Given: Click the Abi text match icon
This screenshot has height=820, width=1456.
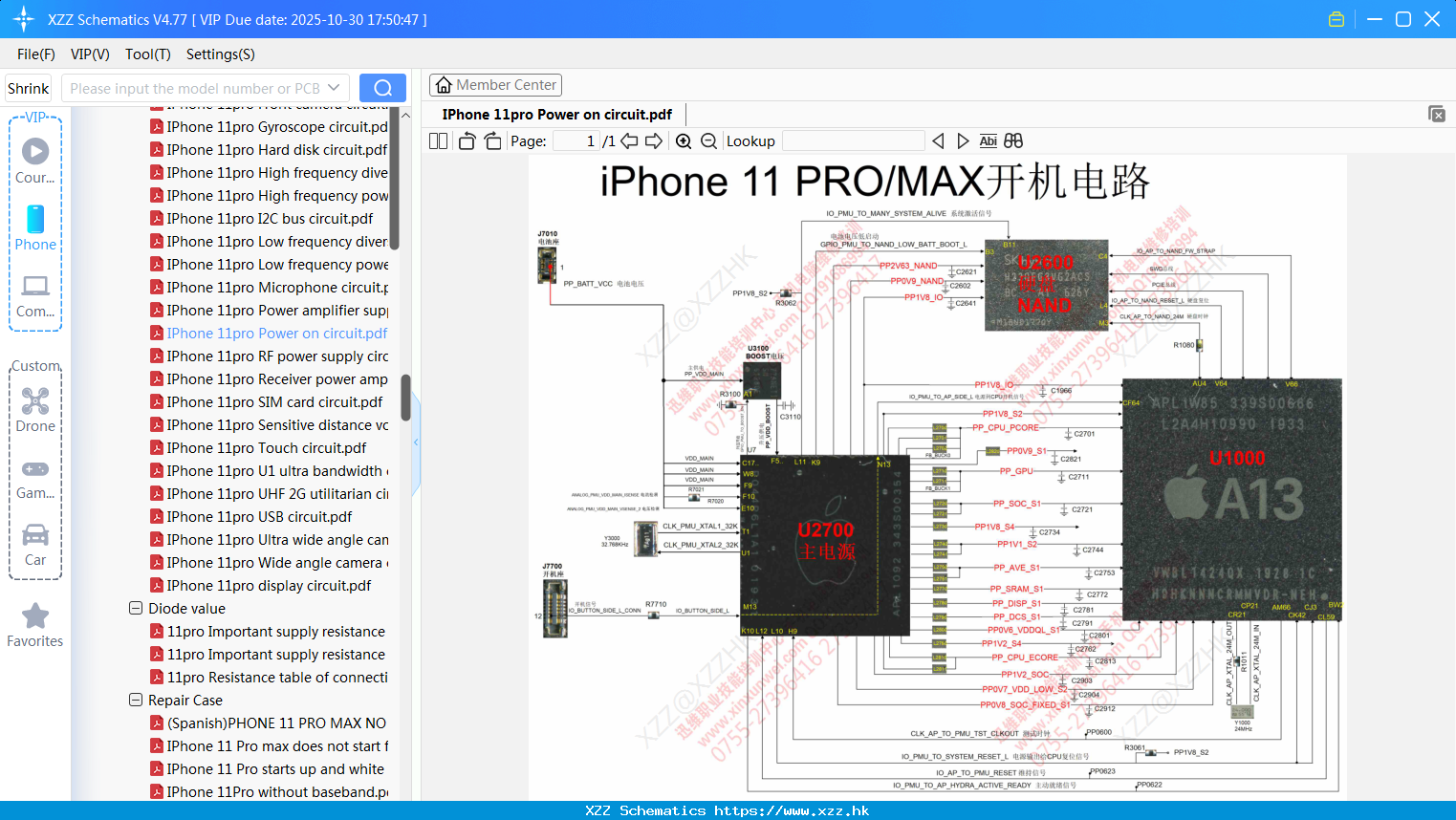Looking at the screenshot, I should [989, 140].
